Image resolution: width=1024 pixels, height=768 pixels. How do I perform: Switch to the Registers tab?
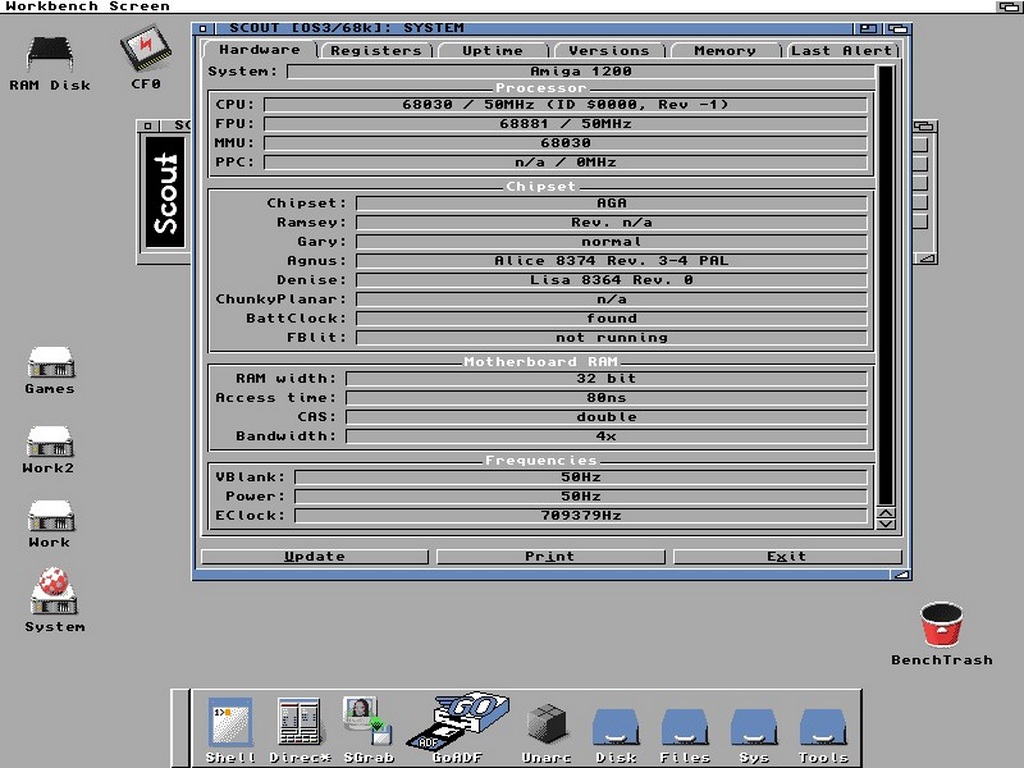[x=376, y=50]
